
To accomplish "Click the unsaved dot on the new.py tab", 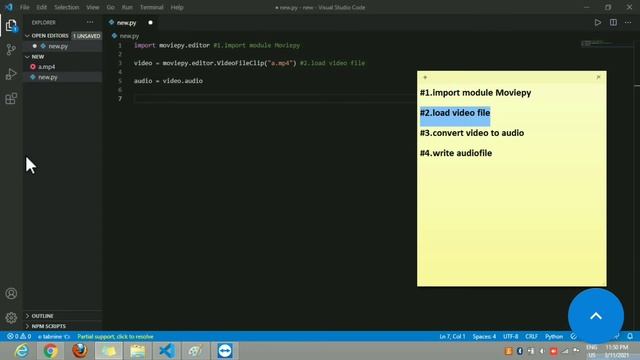I will [x=150, y=22].
